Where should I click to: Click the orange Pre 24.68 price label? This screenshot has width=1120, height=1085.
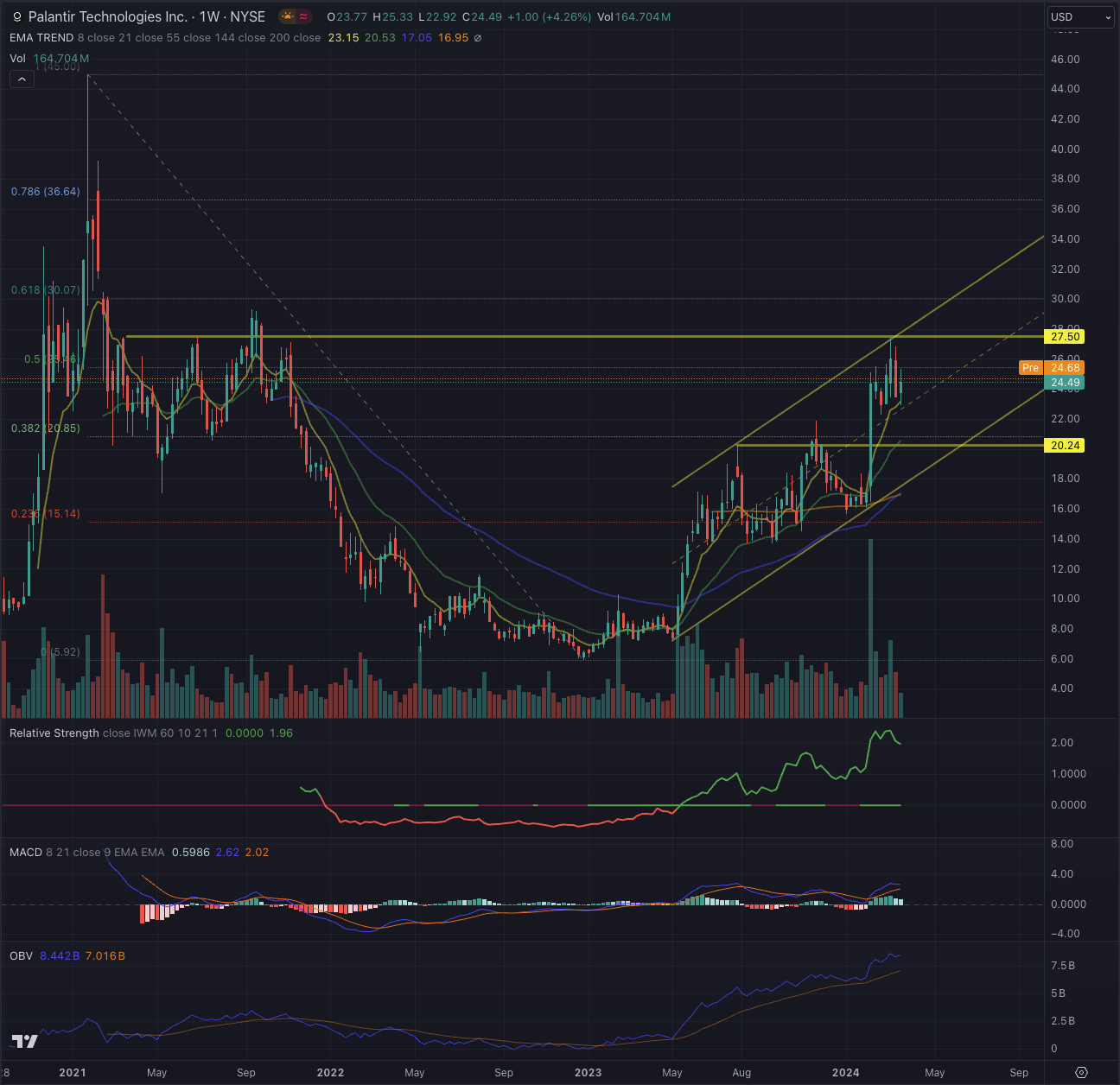pos(1052,368)
